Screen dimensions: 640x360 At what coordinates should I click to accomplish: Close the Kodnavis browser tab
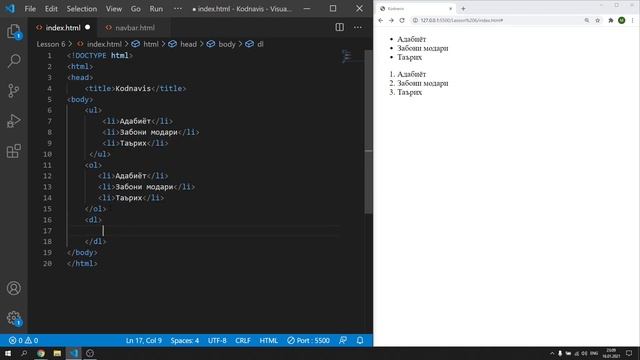[x=451, y=9]
